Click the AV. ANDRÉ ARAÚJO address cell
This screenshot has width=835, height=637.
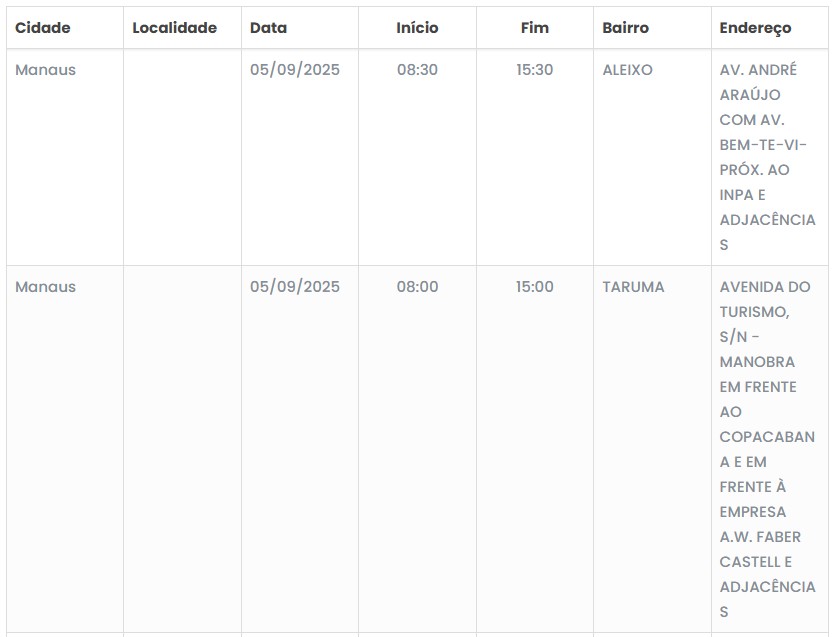coord(767,157)
